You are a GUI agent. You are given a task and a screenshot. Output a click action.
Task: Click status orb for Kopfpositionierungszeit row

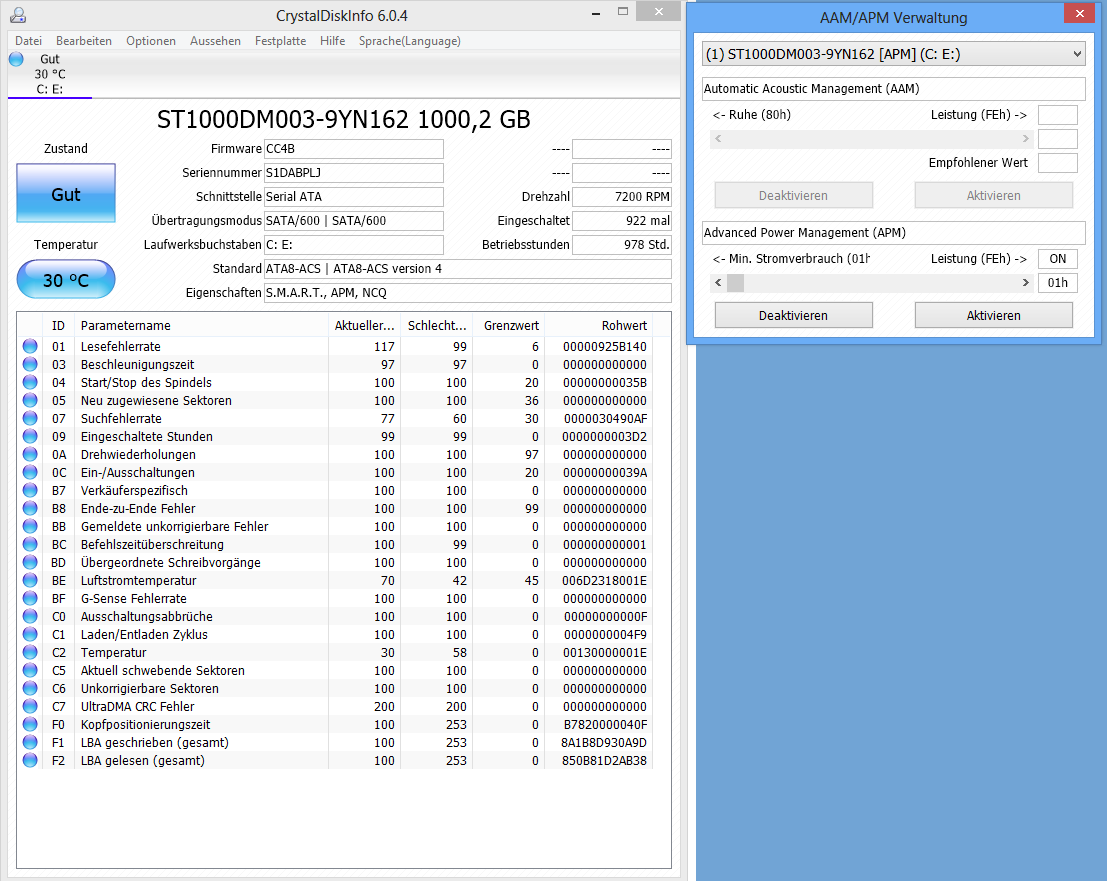click(x=30, y=724)
